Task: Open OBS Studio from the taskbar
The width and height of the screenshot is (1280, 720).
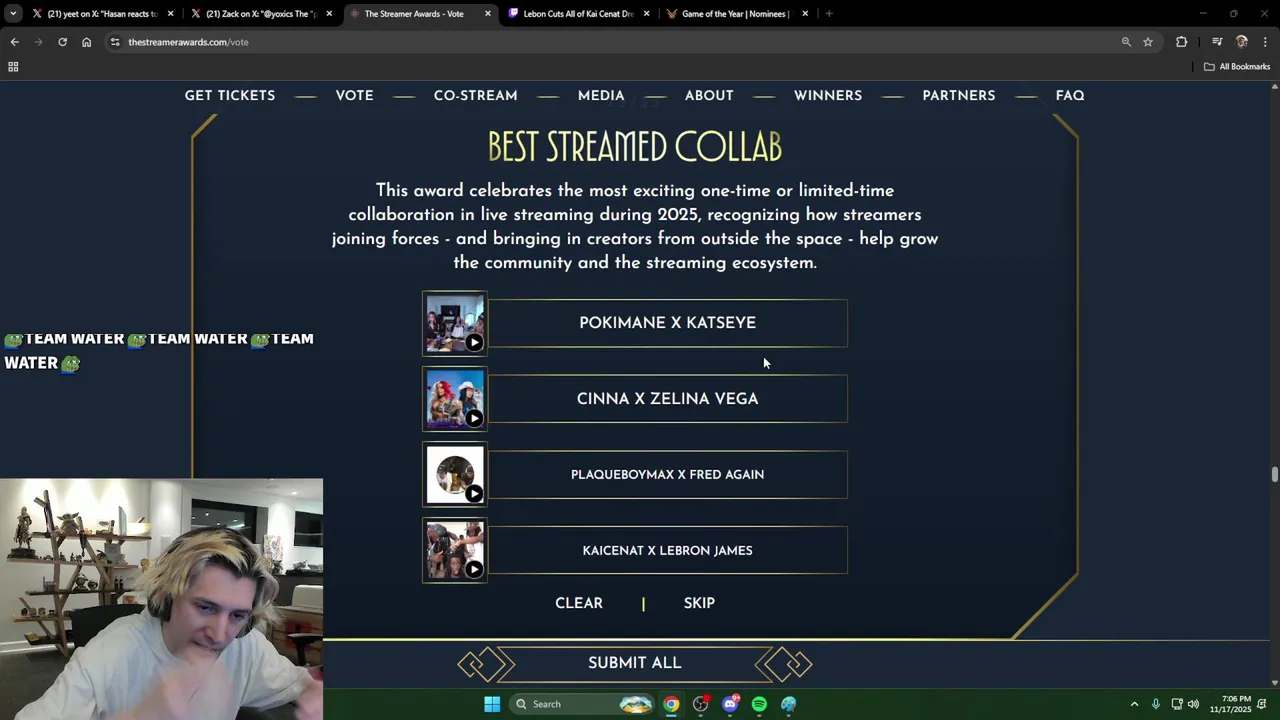Action: point(700,704)
